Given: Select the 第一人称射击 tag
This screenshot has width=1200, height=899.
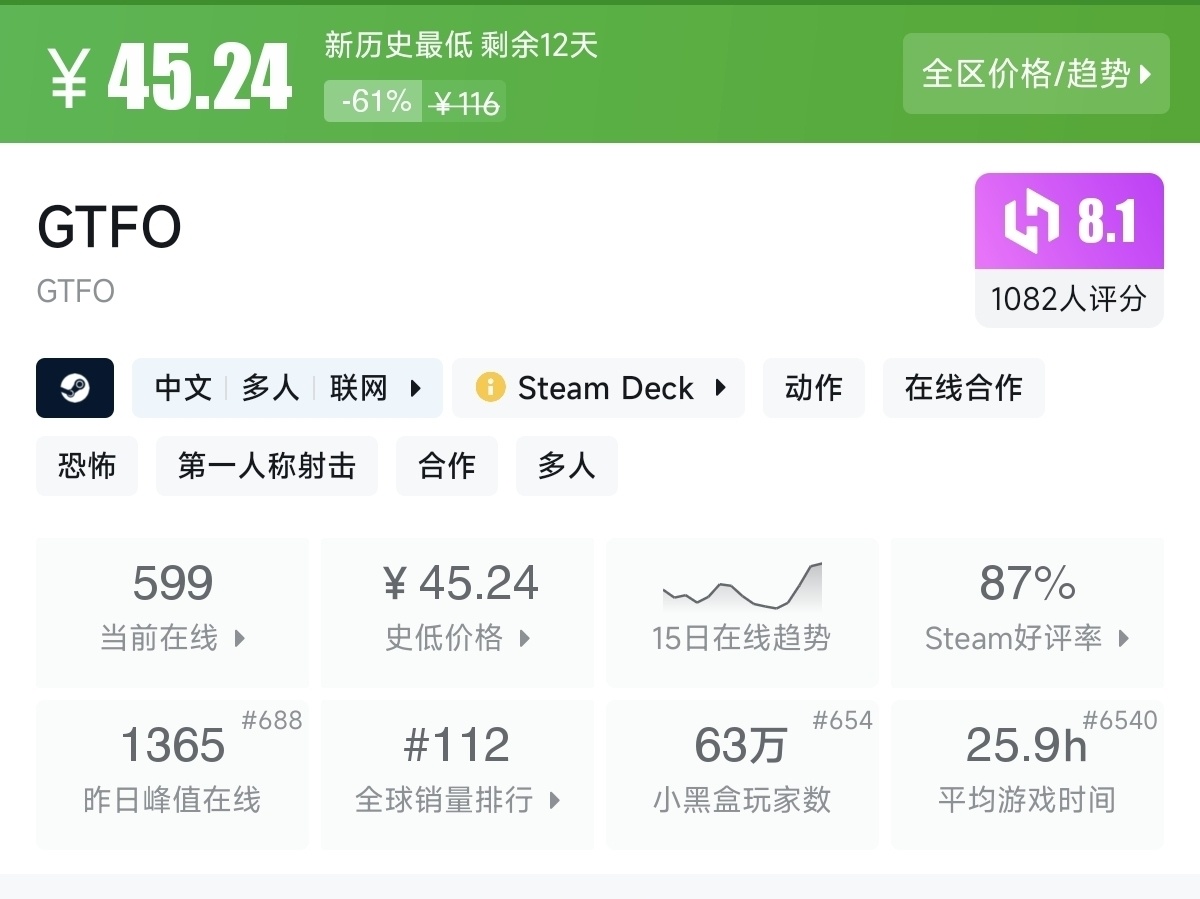Looking at the screenshot, I should click(267, 466).
